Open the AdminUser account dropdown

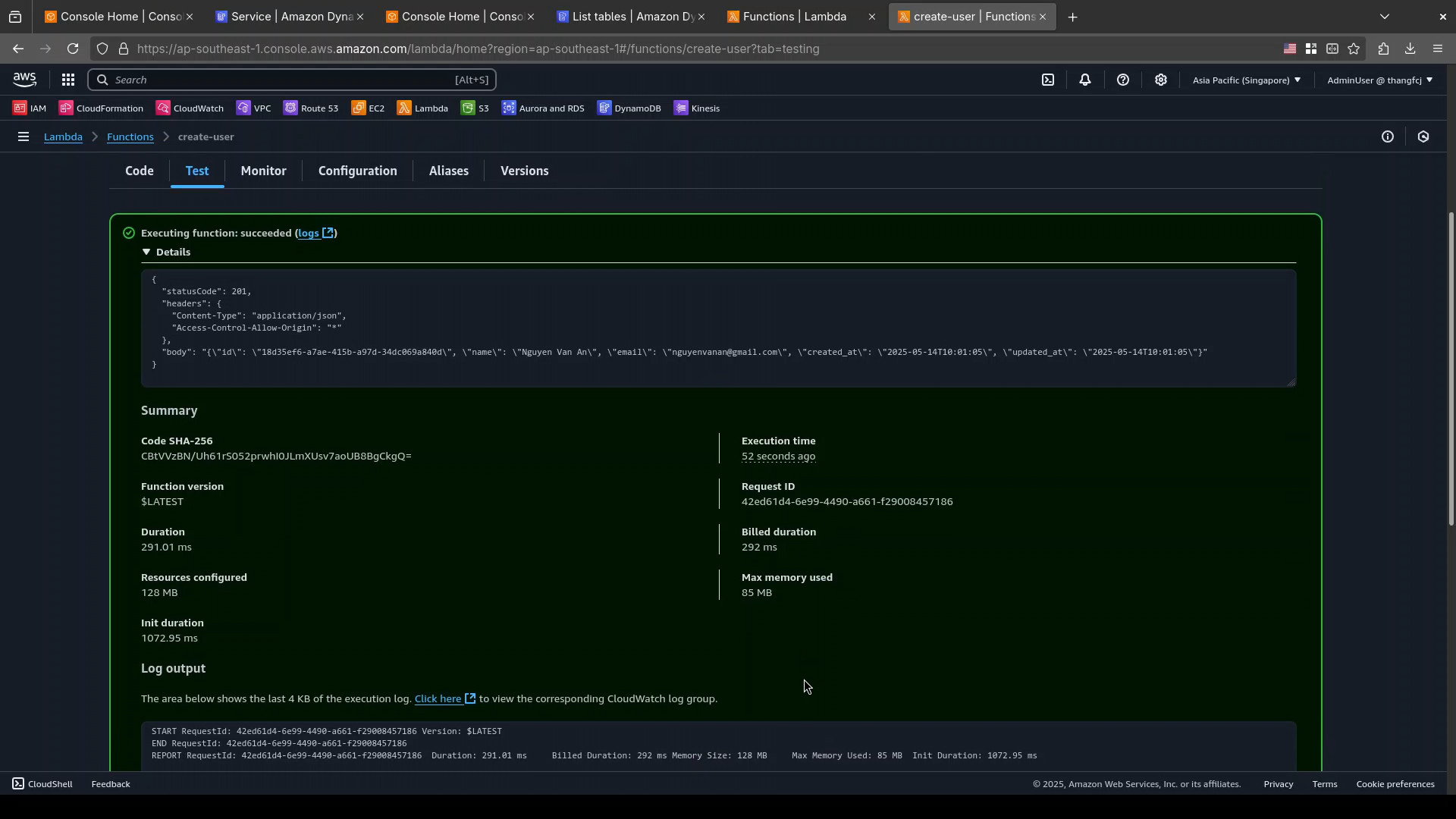click(1379, 80)
